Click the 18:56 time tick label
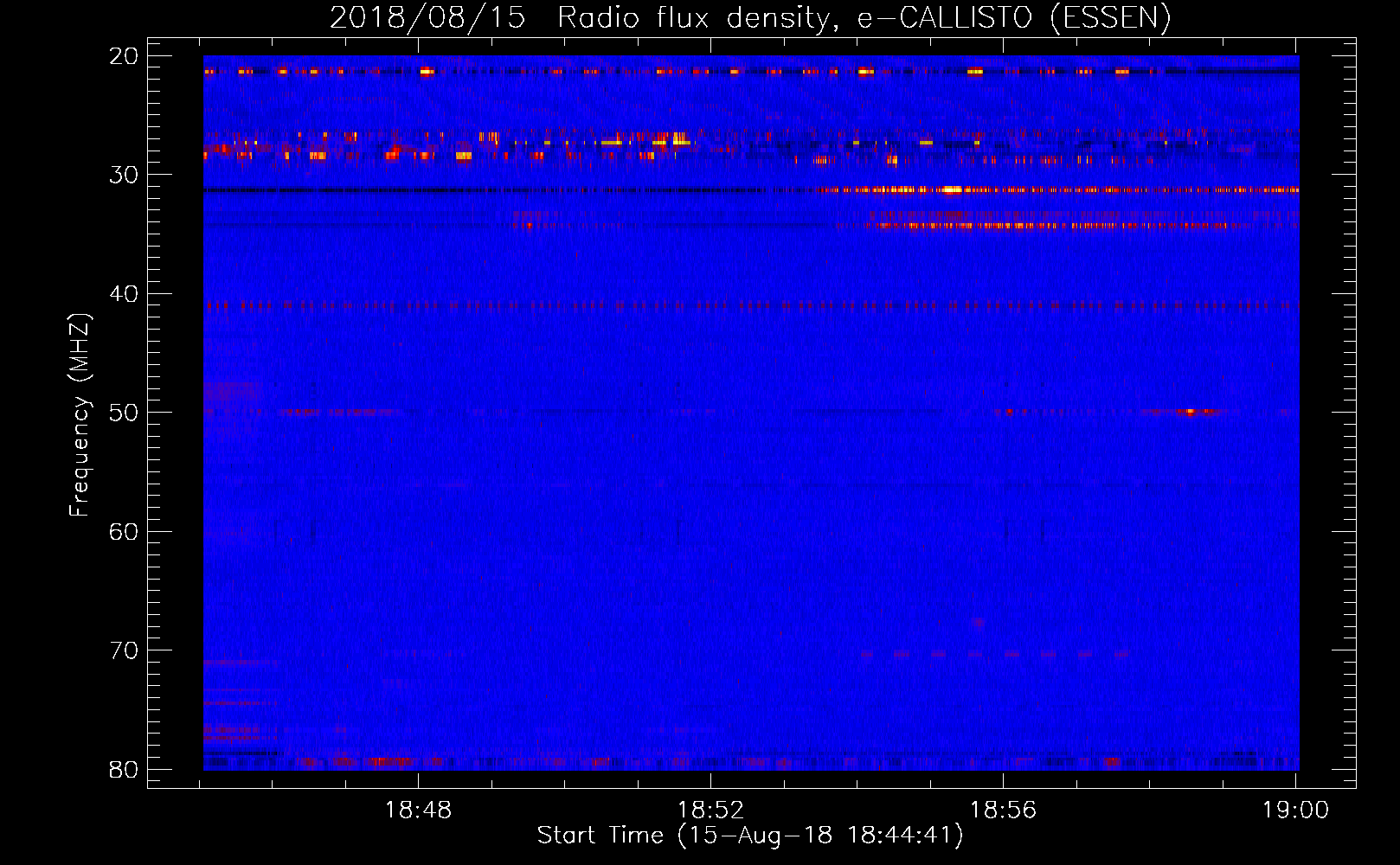Viewport: 1400px width, 865px height. [x=1003, y=811]
